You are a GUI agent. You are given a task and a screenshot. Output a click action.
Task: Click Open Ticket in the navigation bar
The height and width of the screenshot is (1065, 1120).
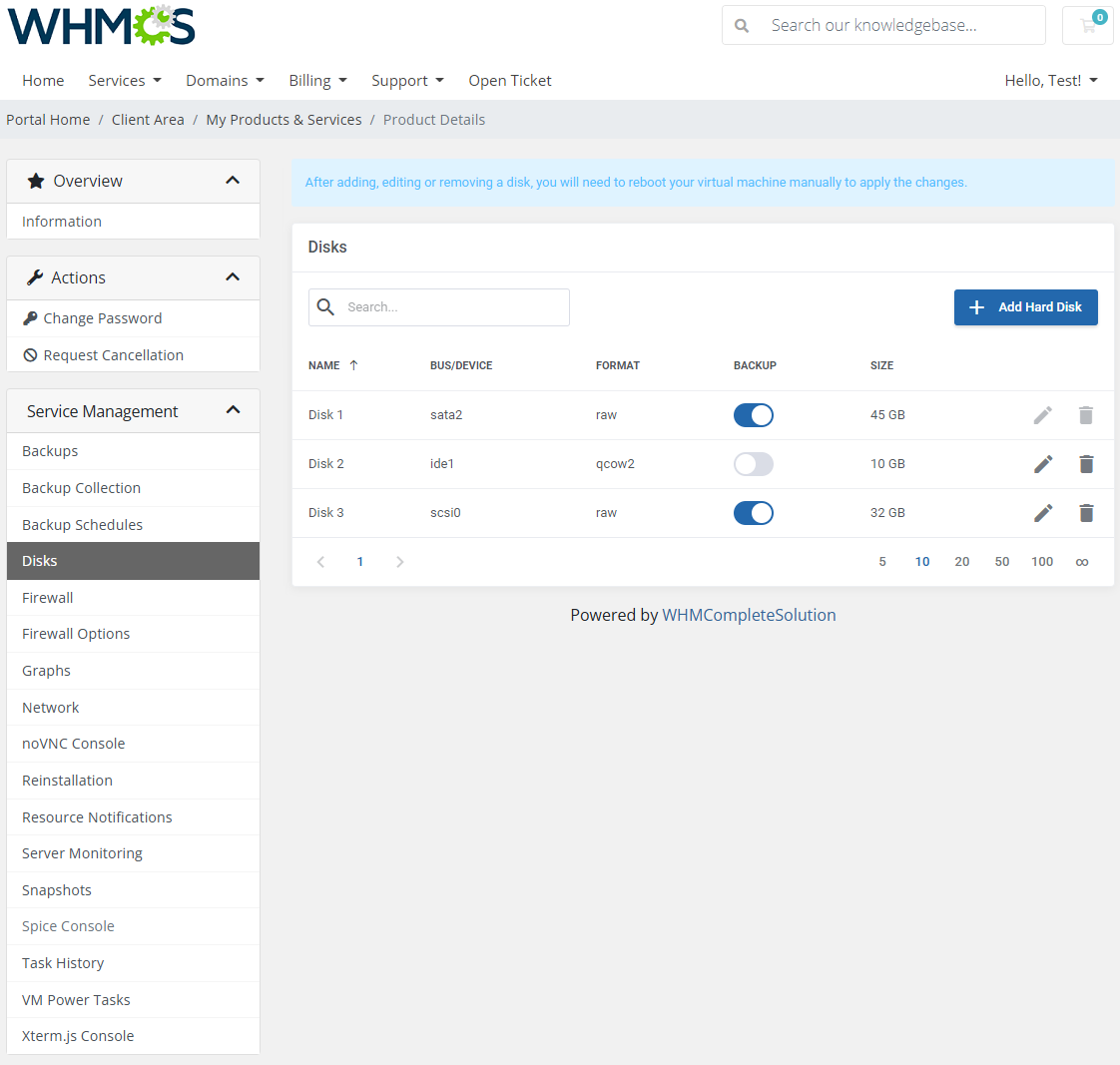pos(509,80)
